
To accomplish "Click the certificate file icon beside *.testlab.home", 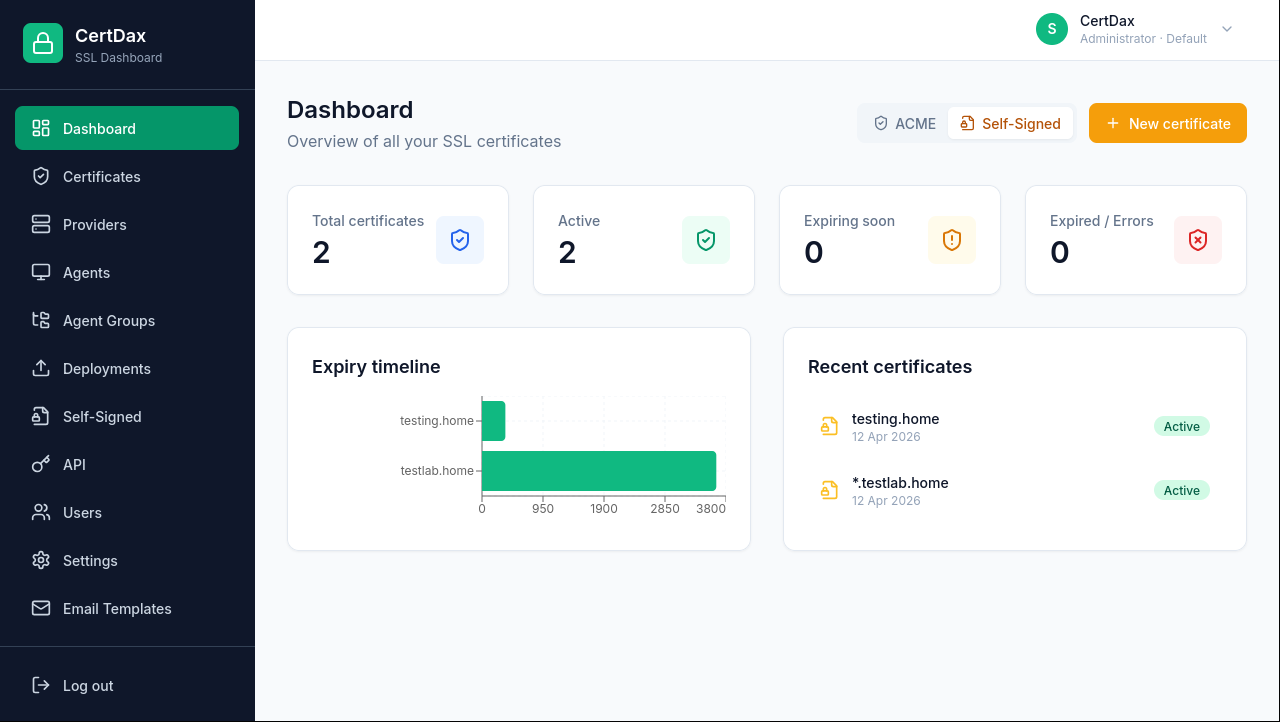I will (x=829, y=490).
